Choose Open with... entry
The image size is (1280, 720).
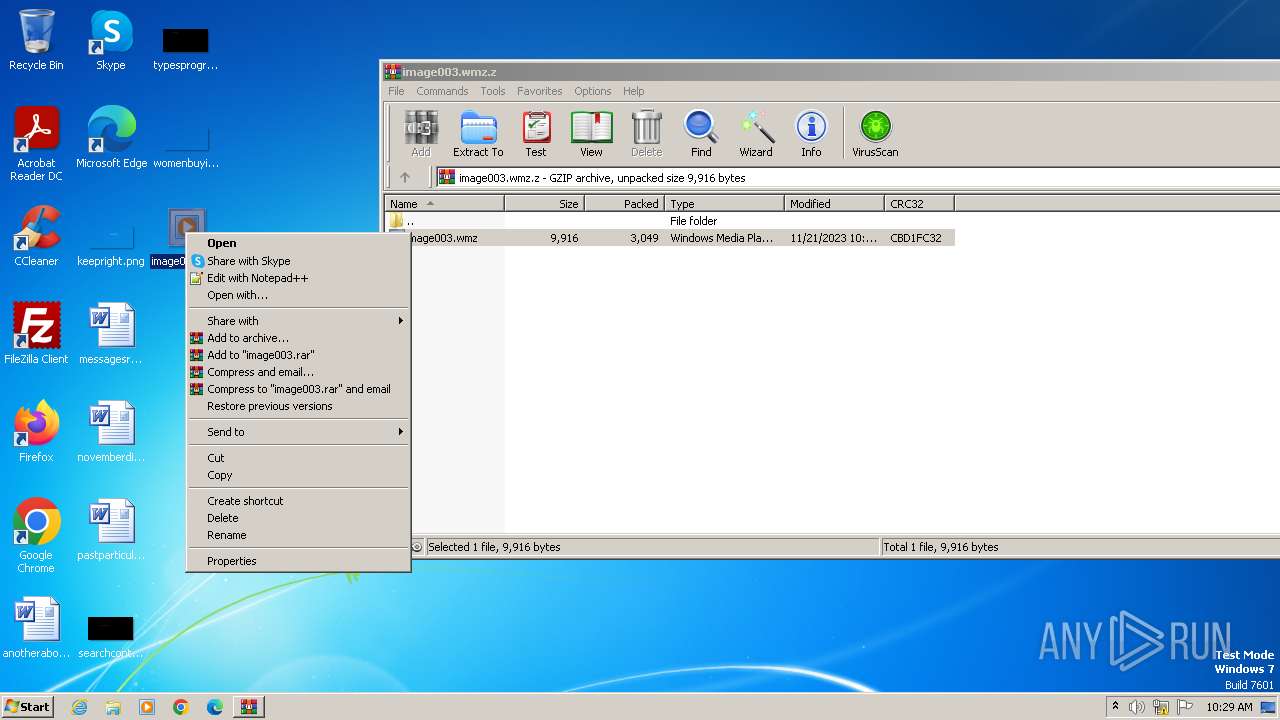[298, 295]
